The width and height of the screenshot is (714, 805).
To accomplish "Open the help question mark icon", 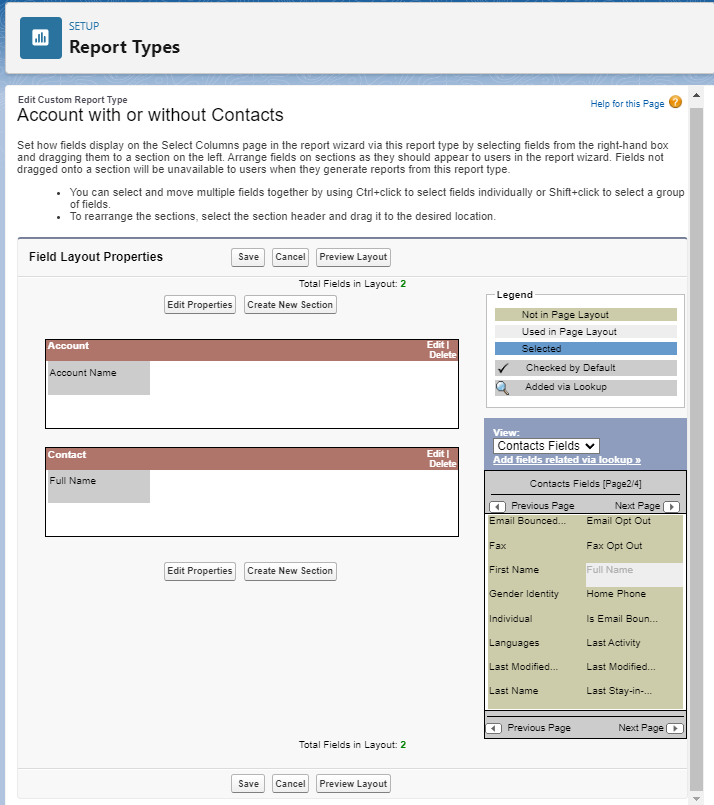I will [x=676, y=102].
